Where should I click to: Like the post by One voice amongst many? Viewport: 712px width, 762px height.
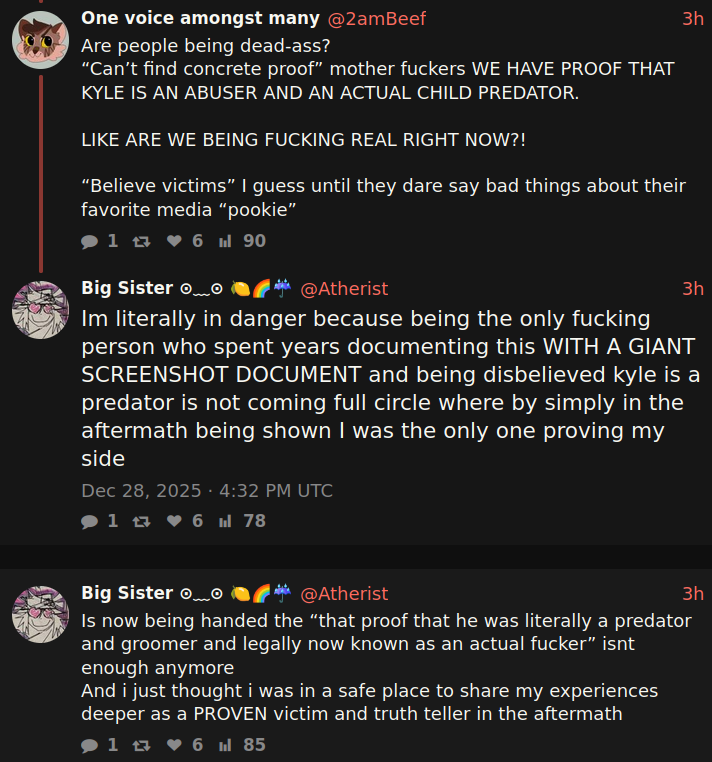tap(174, 241)
